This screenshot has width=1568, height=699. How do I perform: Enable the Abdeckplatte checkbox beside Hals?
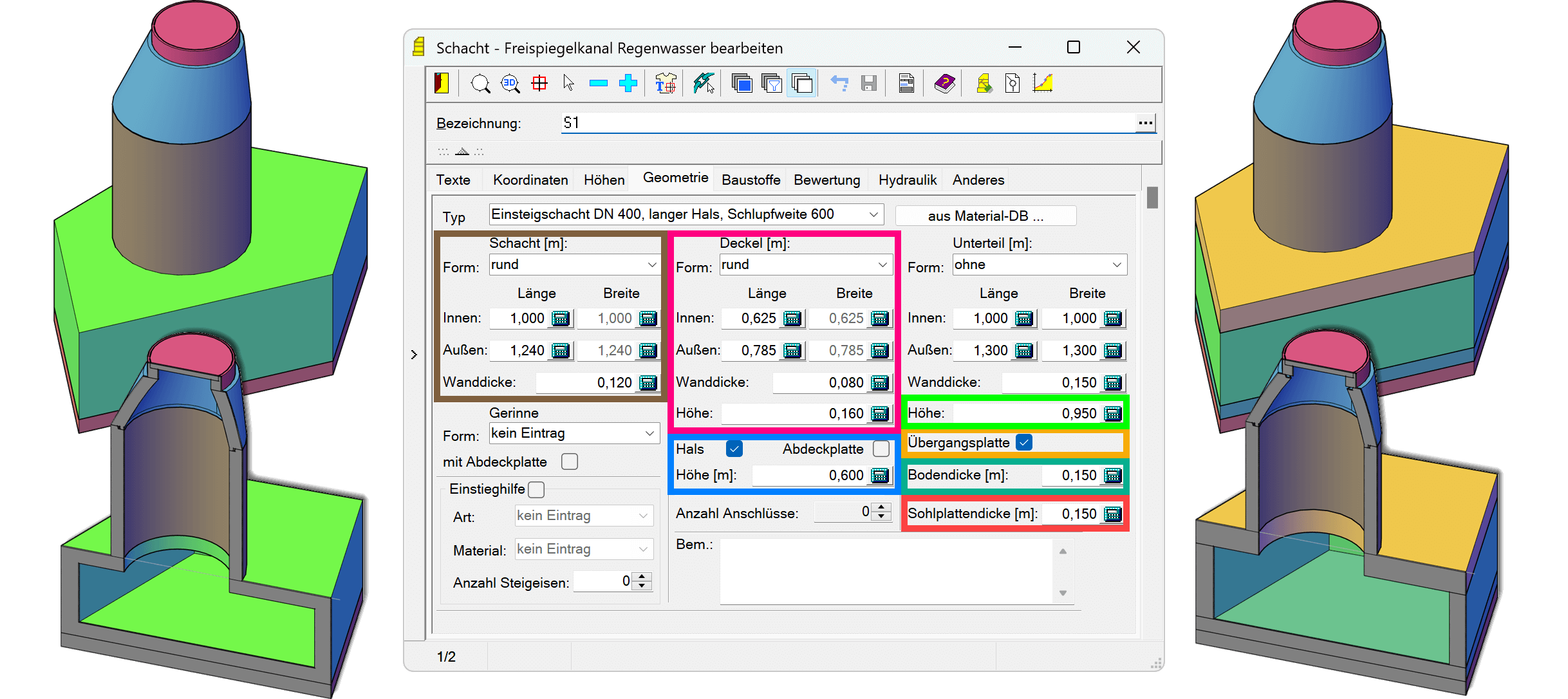tap(881, 449)
